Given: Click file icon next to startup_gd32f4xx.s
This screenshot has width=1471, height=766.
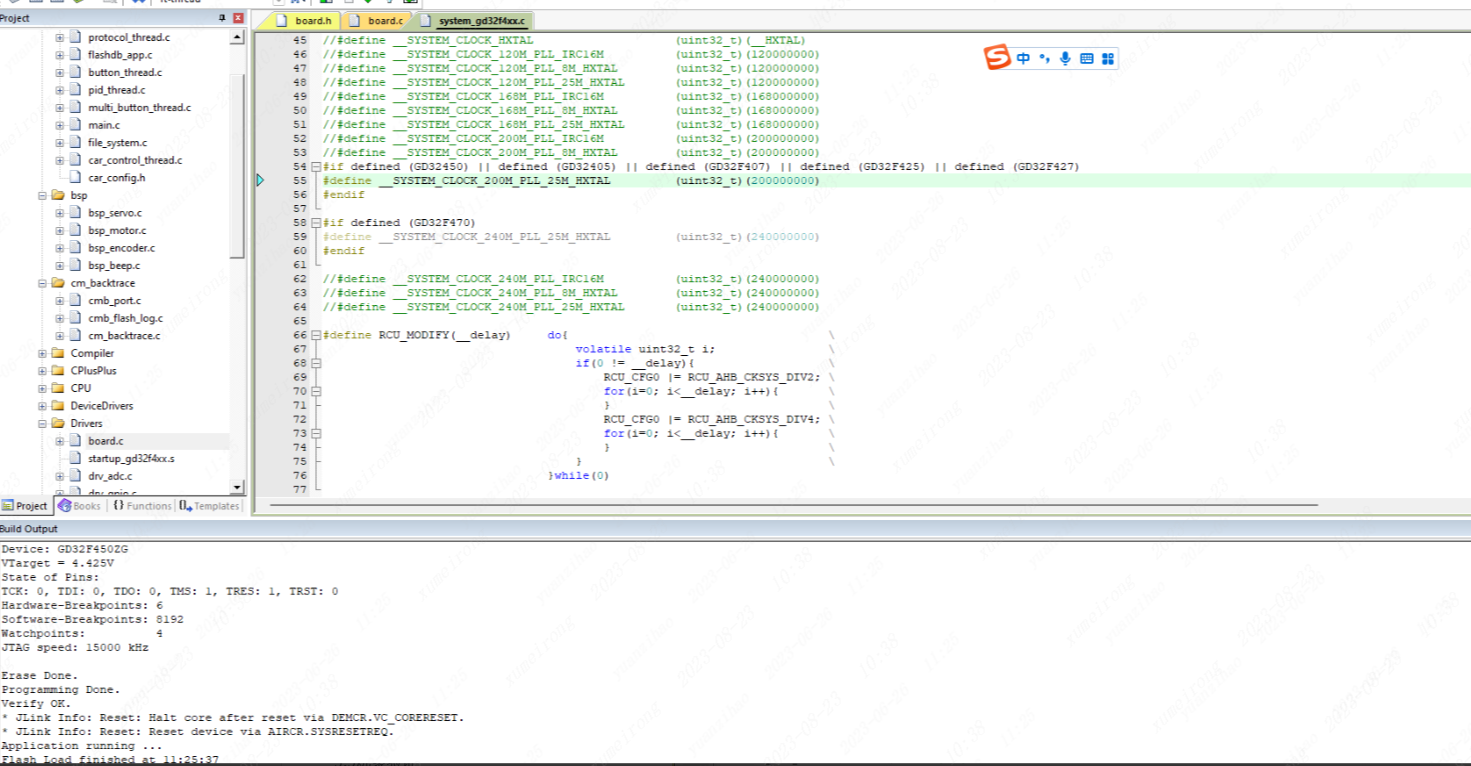Looking at the screenshot, I should [x=76, y=458].
